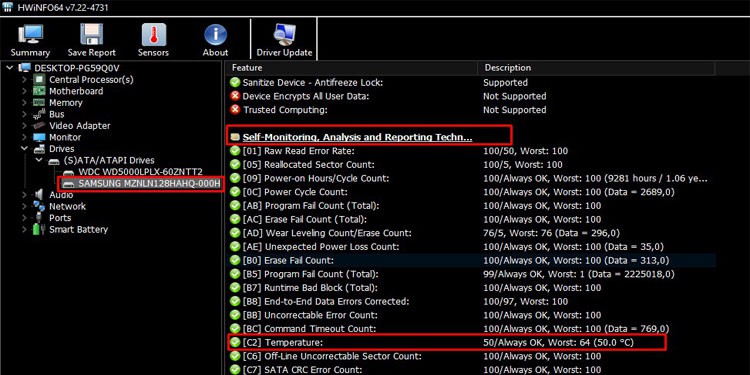This screenshot has height=375, width=750.
Task: Expand the Smart Battery node
Action: [24, 229]
